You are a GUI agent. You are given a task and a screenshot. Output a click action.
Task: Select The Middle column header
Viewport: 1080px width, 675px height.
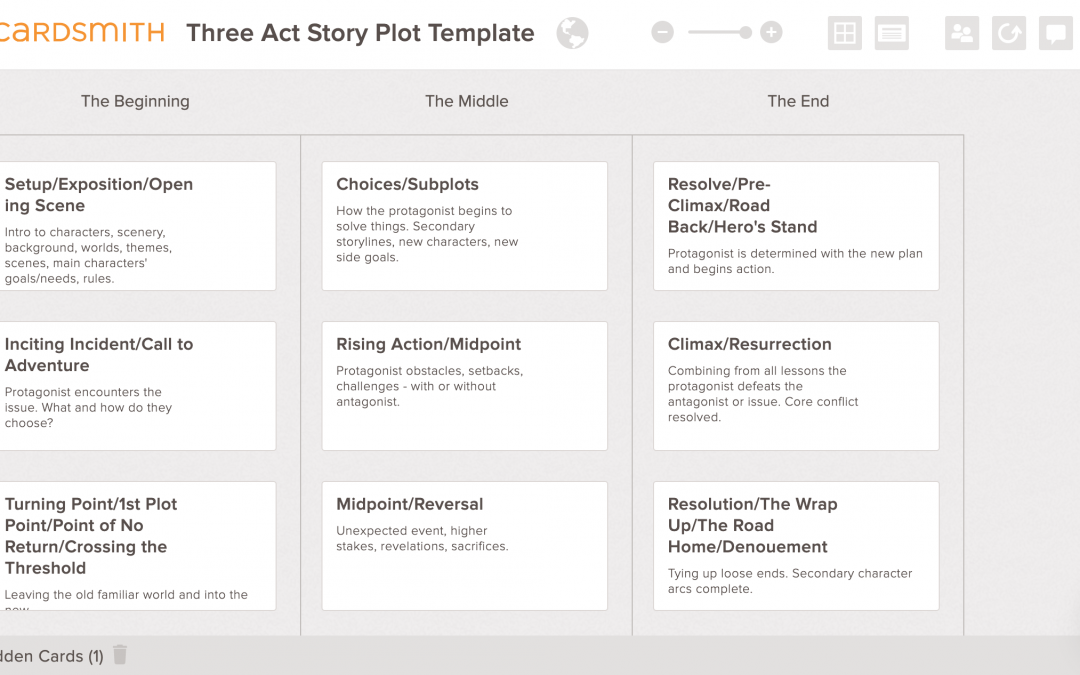[x=466, y=101]
